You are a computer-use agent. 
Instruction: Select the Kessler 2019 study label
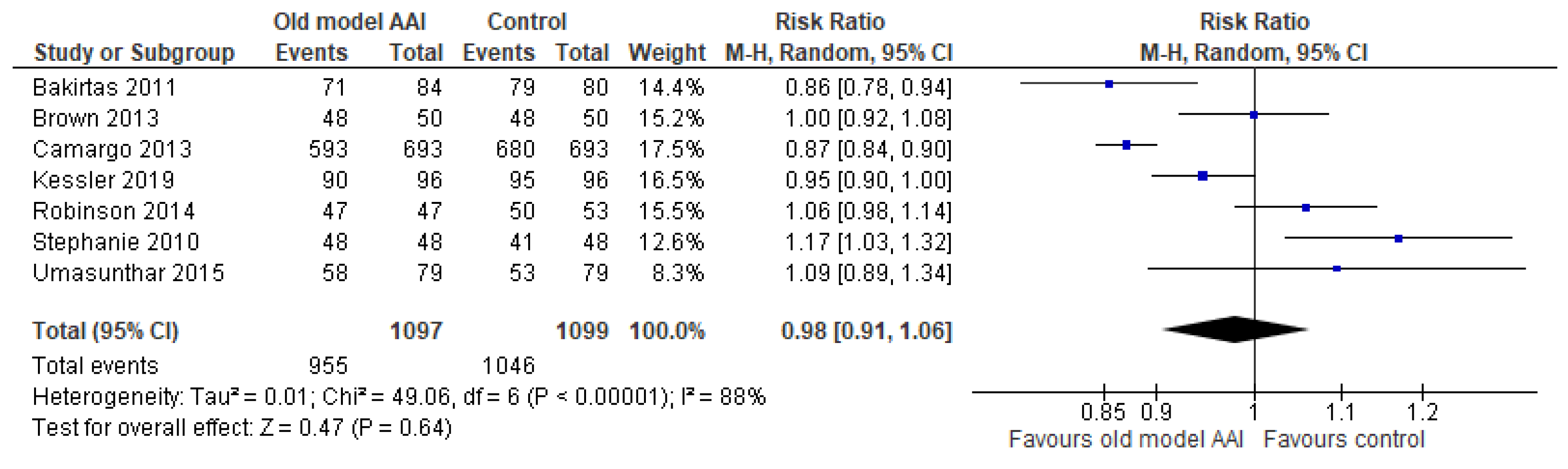(104, 180)
